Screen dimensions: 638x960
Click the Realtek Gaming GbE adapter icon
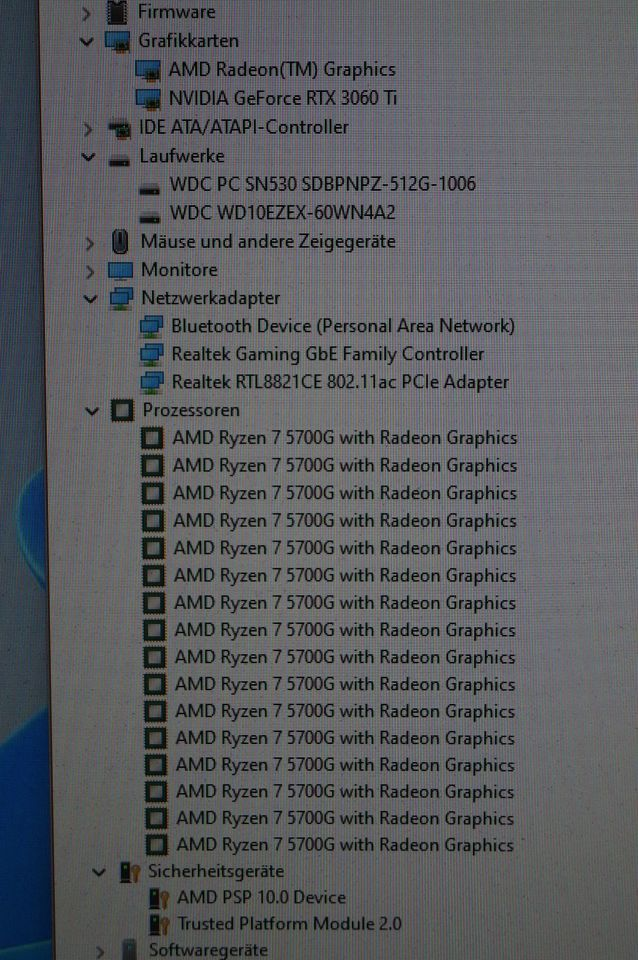point(152,355)
